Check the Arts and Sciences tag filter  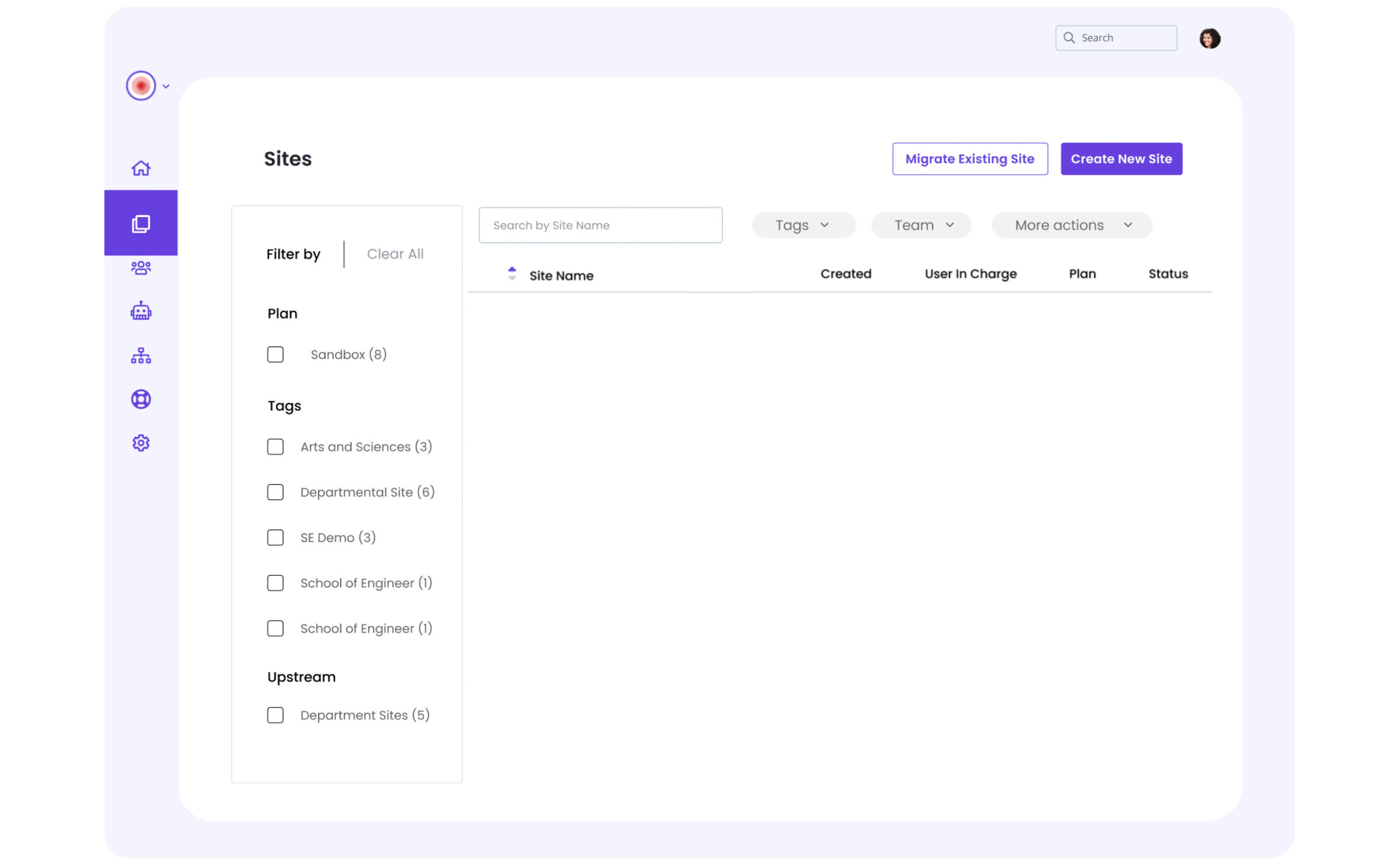click(275, 447)
